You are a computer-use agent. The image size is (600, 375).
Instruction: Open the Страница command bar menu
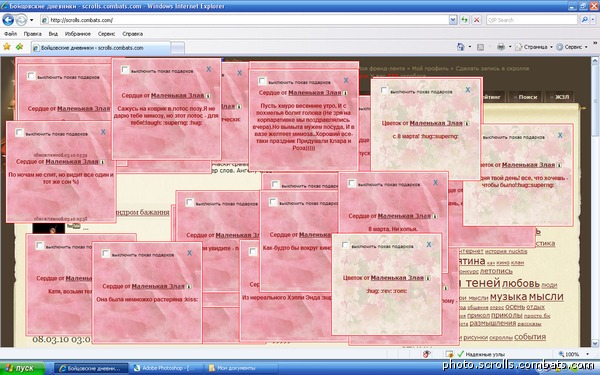coord(533,47)
